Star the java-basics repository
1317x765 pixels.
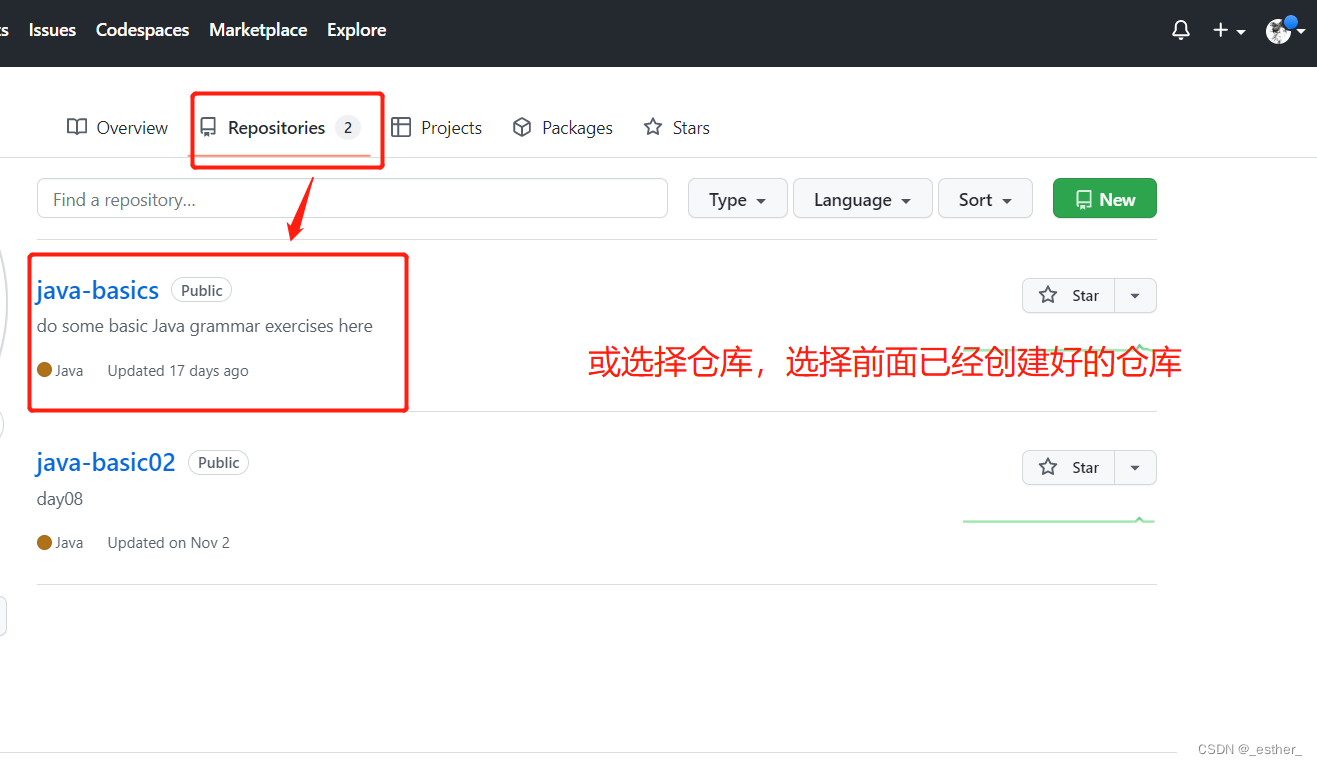[1069, 295]
